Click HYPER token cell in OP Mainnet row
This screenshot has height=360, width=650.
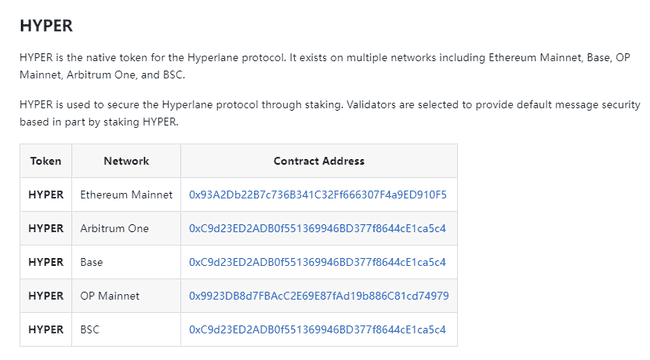coord(46,296)
